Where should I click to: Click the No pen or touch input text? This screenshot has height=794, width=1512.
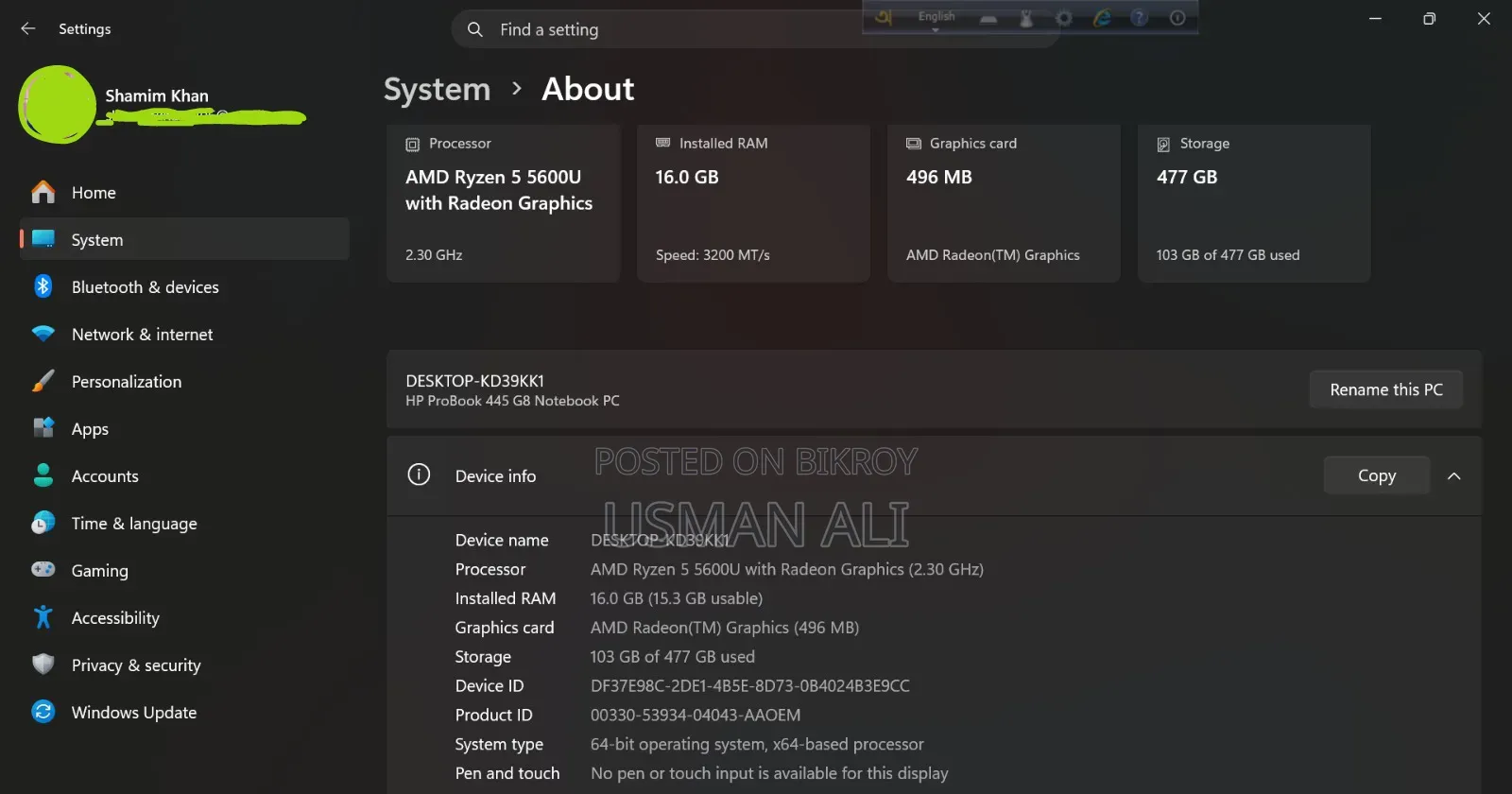769,773
